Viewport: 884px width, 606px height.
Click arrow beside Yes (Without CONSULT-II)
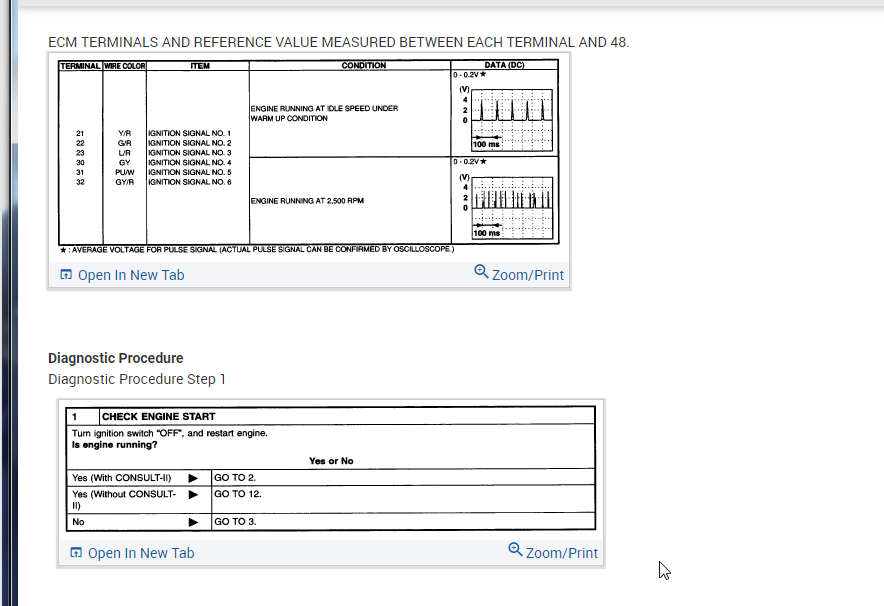193,494
